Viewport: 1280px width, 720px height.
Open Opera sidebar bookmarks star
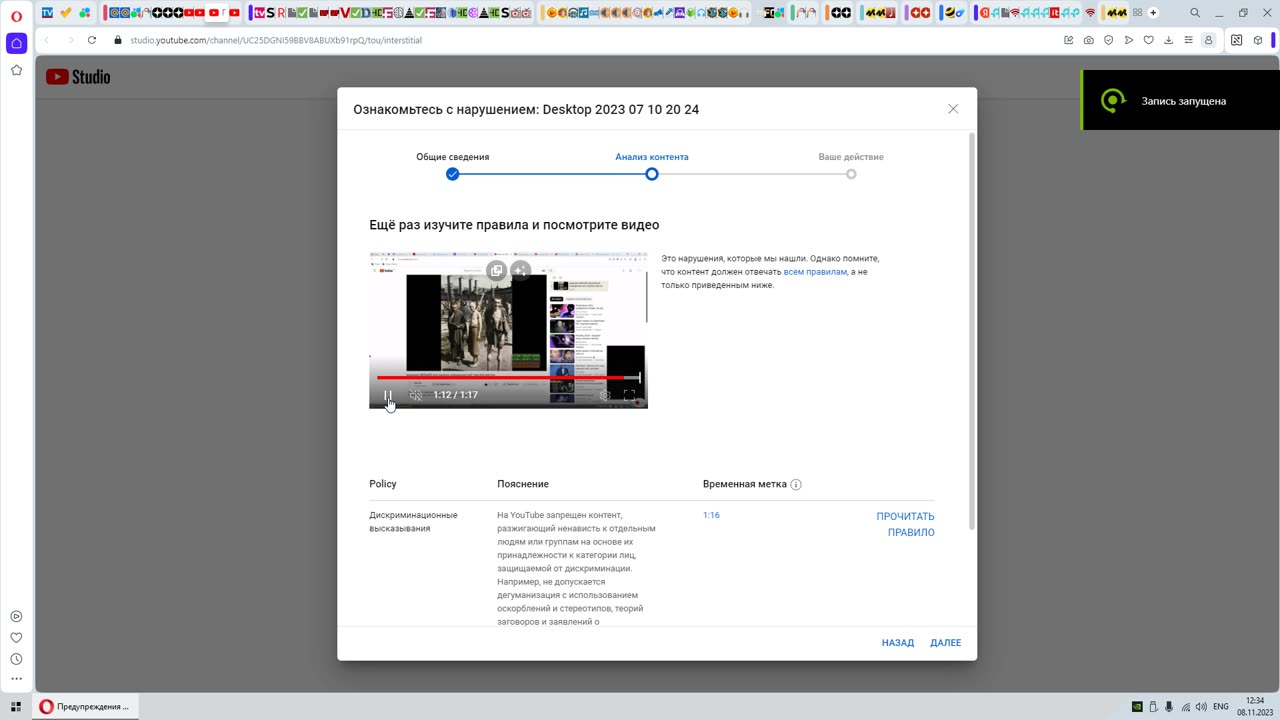pos(16,70)
